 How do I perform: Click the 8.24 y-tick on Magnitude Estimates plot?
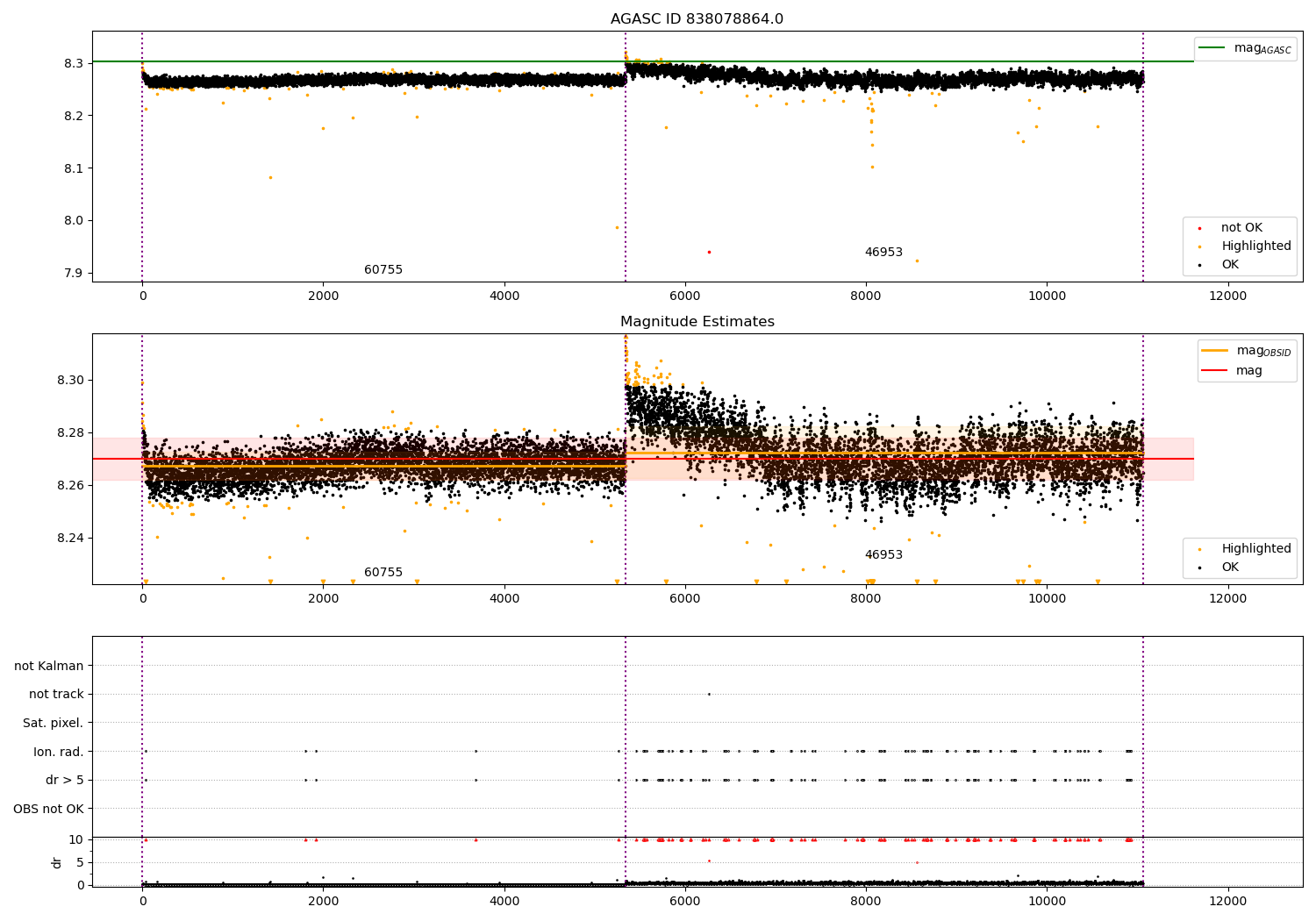tap(70, 539)
